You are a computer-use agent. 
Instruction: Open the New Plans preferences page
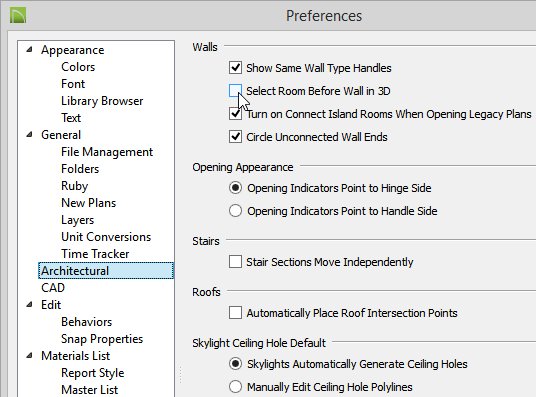[x=89, y=203]
